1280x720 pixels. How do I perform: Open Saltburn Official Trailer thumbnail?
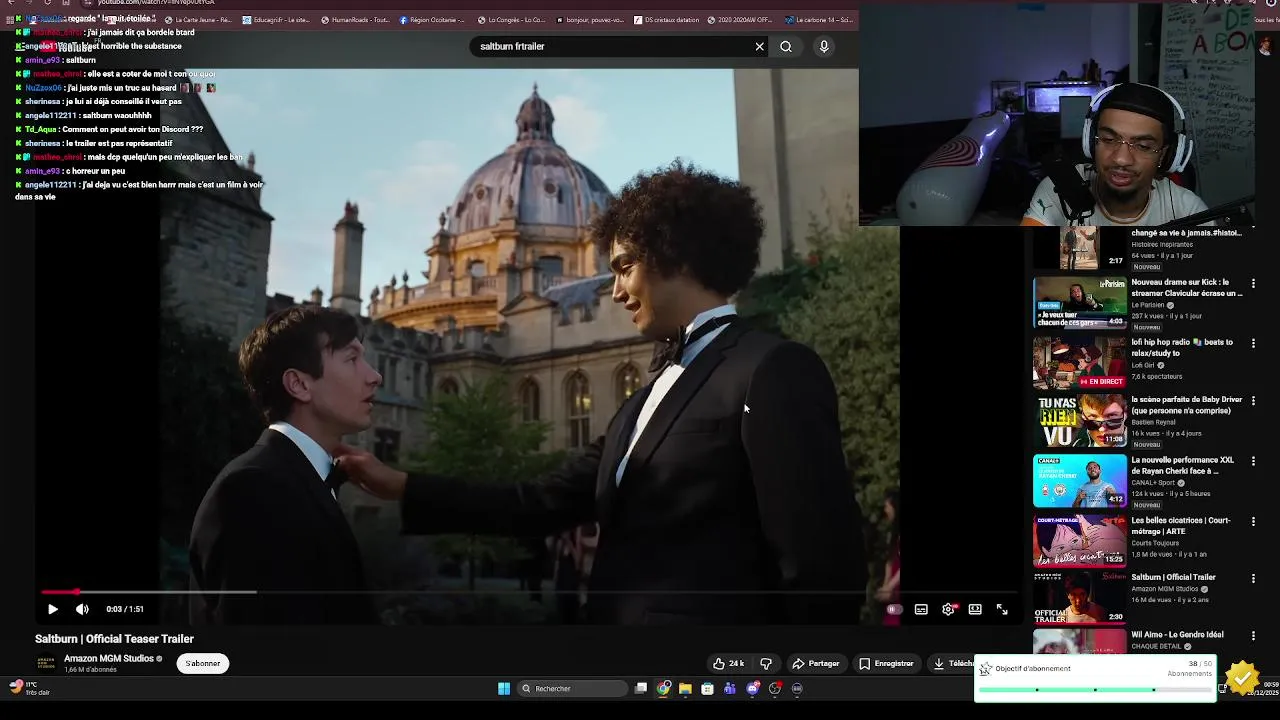1079,598
